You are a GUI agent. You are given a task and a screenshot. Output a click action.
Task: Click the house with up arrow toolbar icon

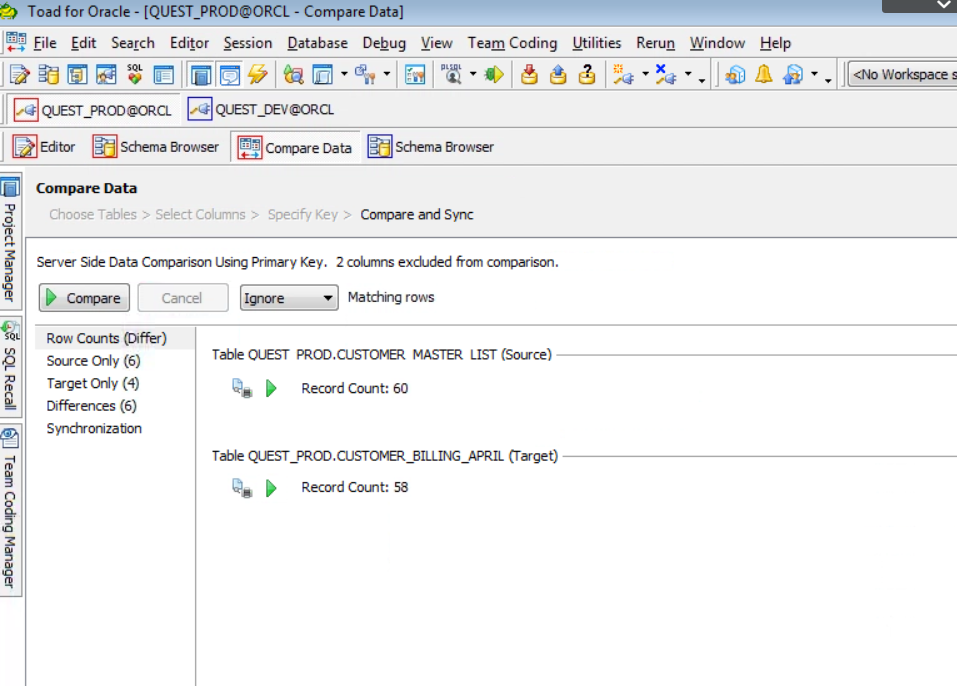coord(793,74)
